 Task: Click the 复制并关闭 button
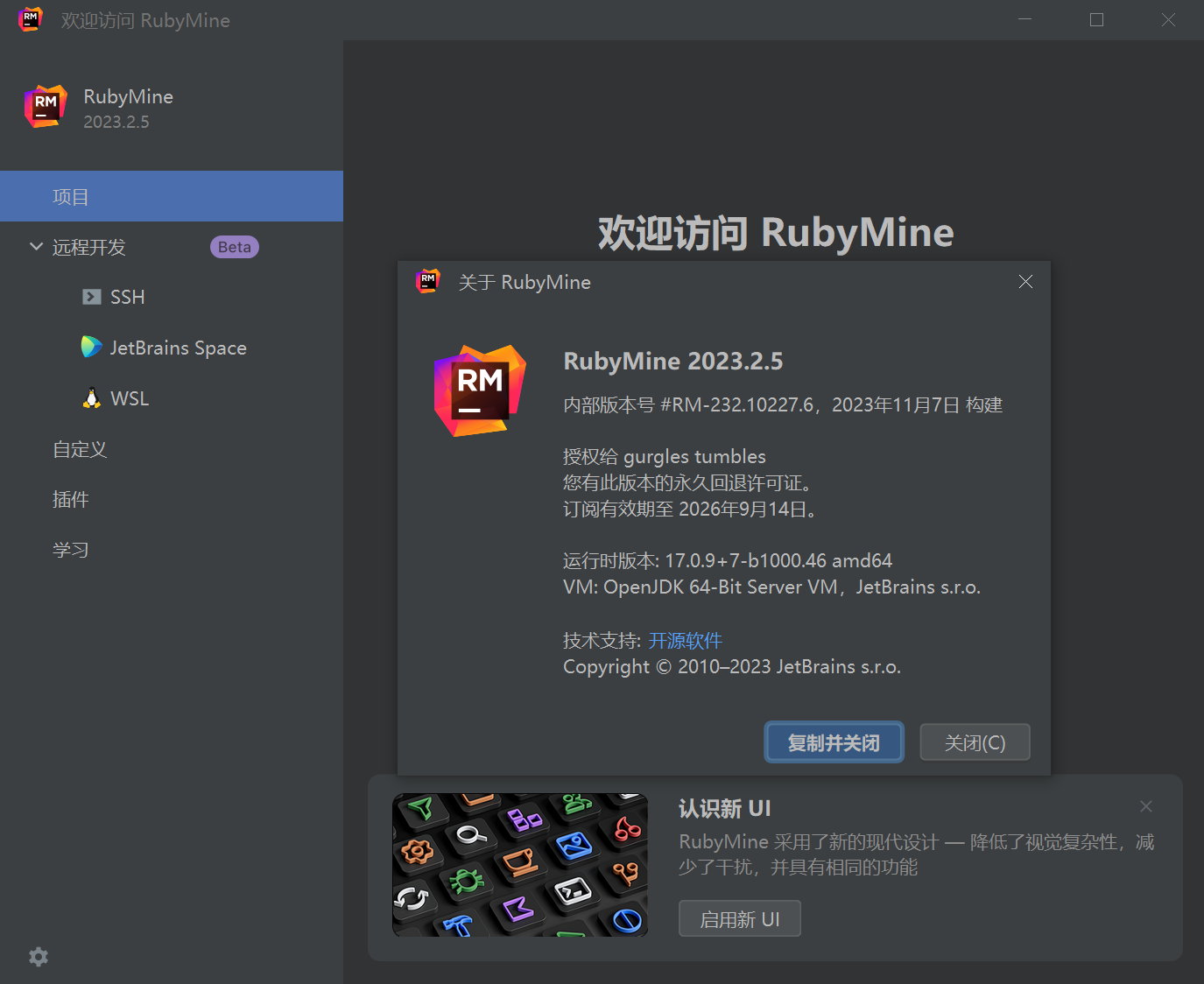[834, 742]
